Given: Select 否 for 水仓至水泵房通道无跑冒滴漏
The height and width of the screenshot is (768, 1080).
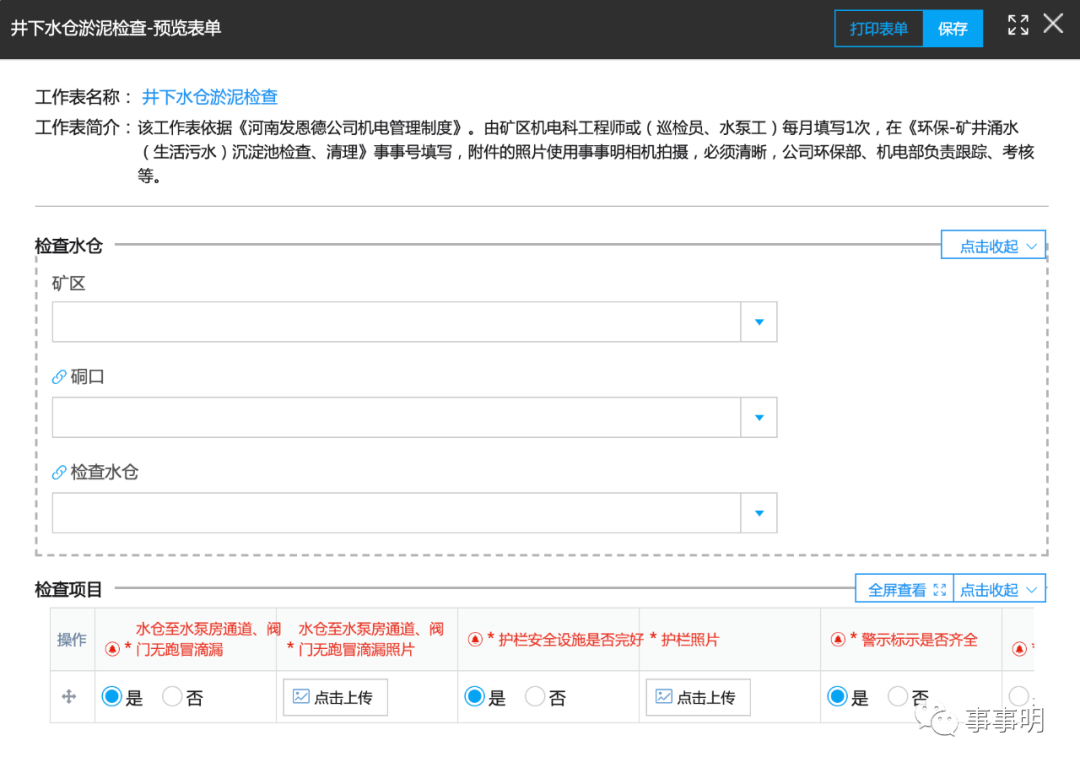Looking at the screenshot, I should (172, 696).
